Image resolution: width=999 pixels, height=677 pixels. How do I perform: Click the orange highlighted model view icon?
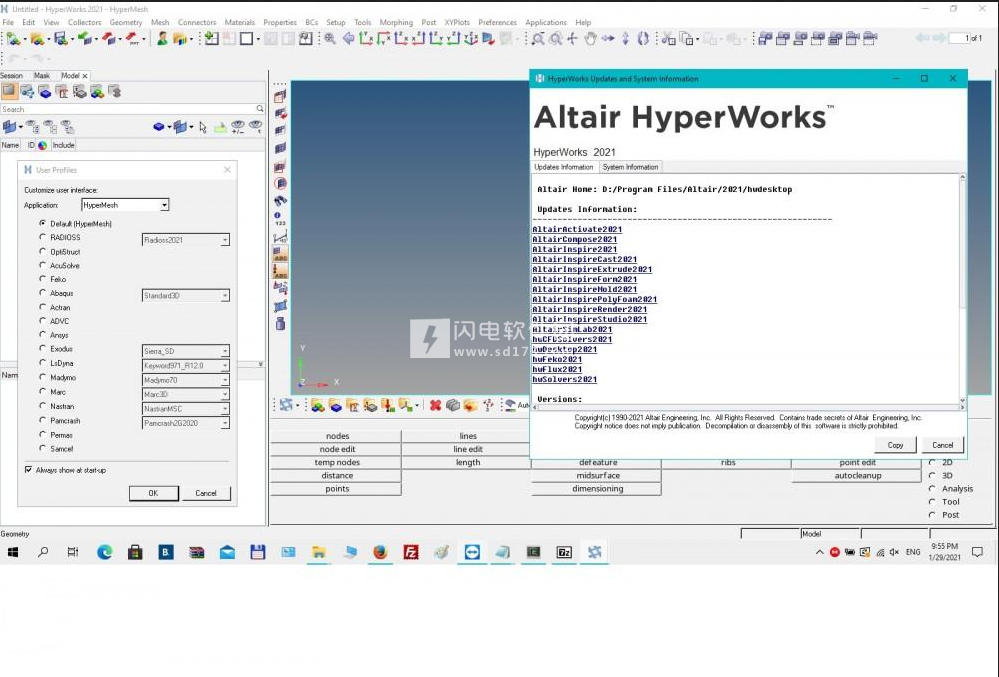coord(9,92)
